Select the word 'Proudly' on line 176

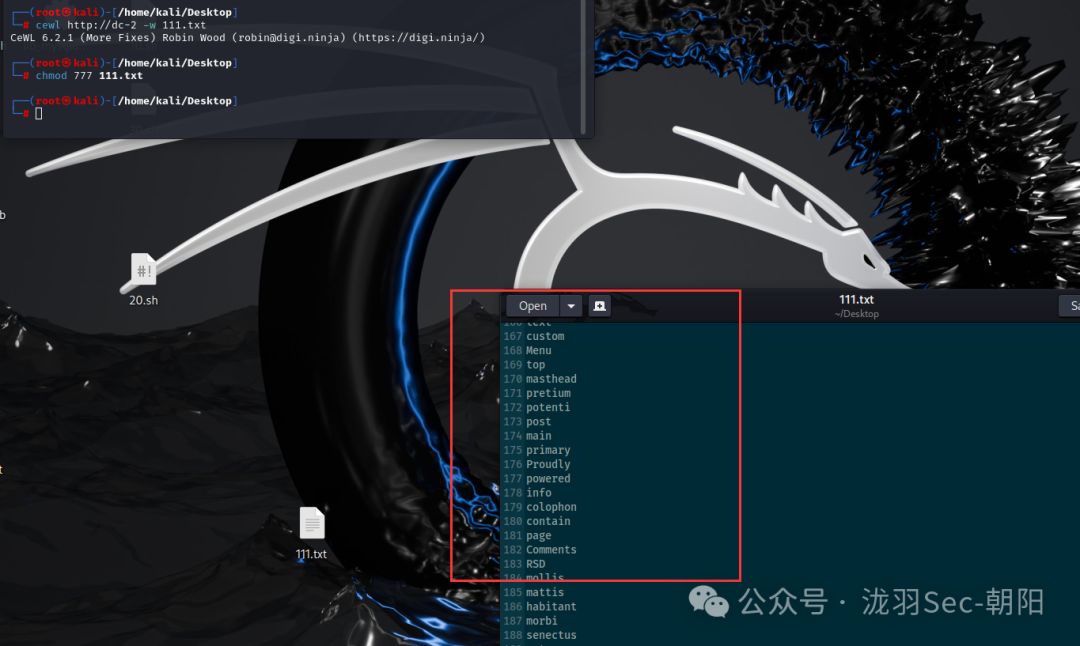click(548, 464)
